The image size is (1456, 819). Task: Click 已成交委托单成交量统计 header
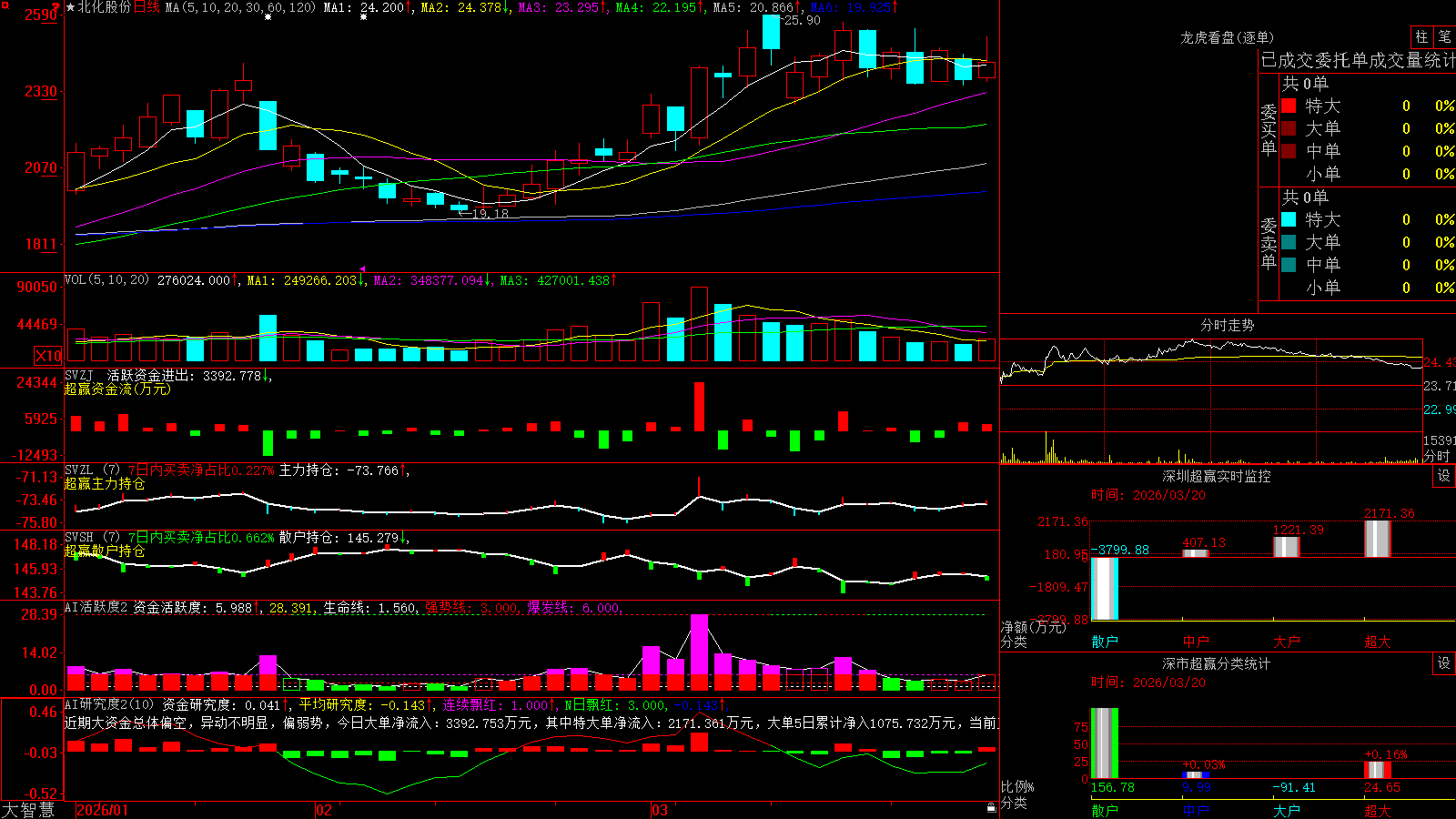tap(1358, 60)
